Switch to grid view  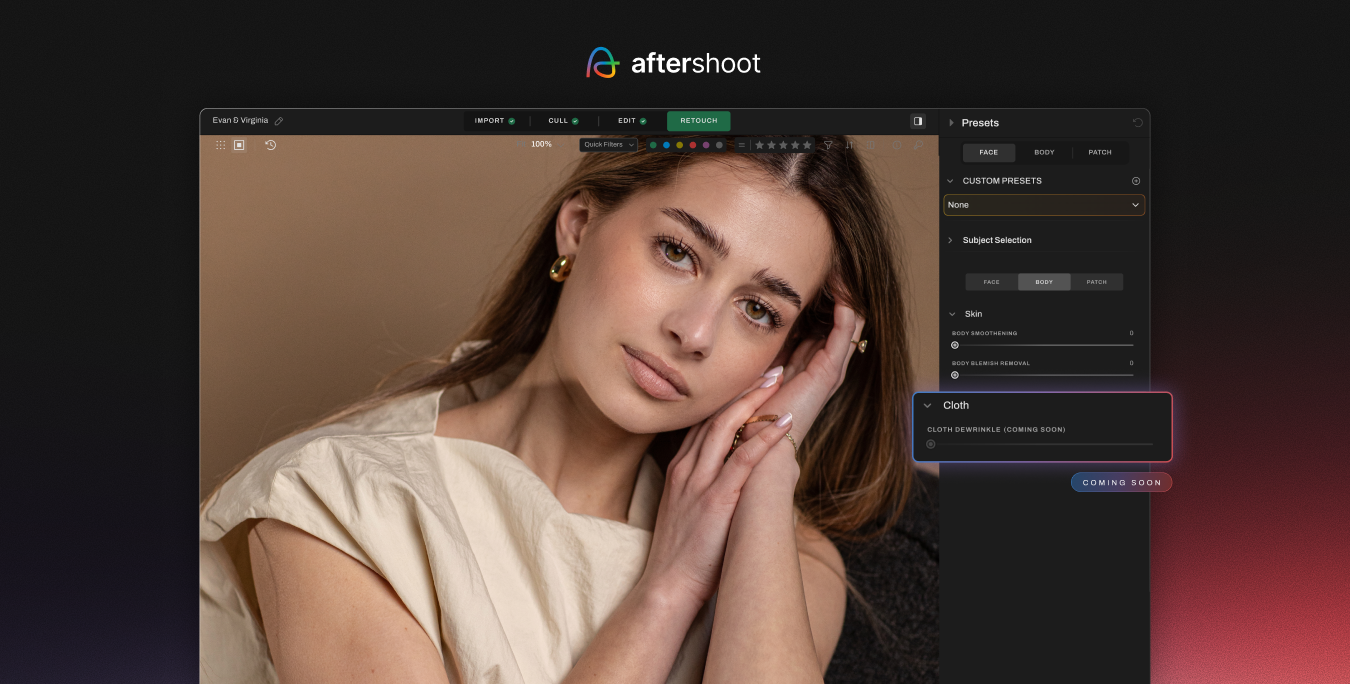click(221, 145)
